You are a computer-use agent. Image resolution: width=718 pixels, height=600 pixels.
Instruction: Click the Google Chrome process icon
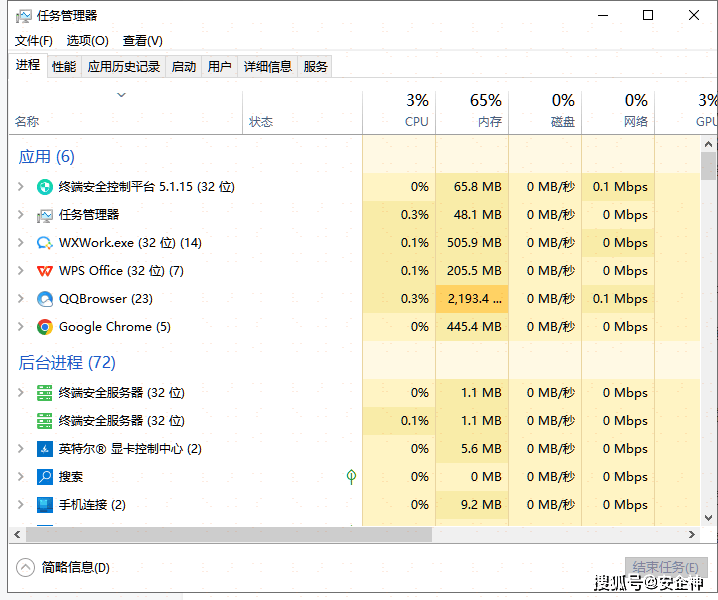pyautogui.click(x=44, y=327)
